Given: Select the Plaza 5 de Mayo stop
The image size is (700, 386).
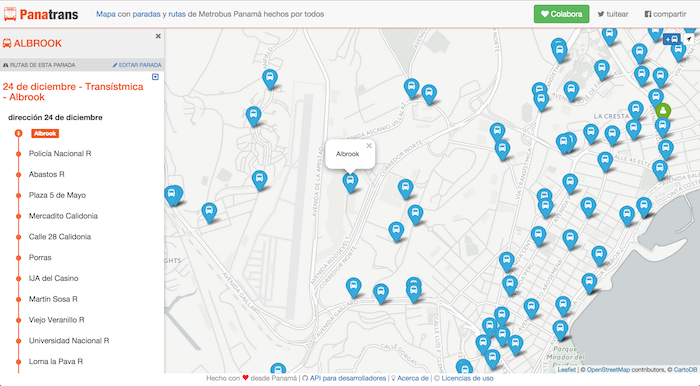Looking at the screenshot, I should pyautogui.click(x=57, y=195).
